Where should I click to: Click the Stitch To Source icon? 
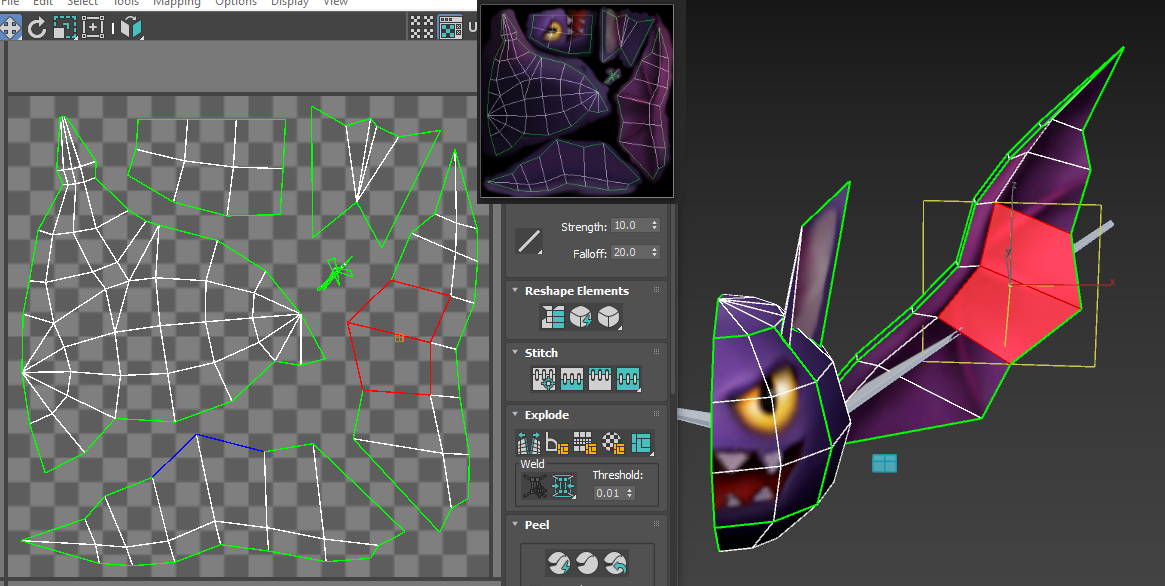600,379
